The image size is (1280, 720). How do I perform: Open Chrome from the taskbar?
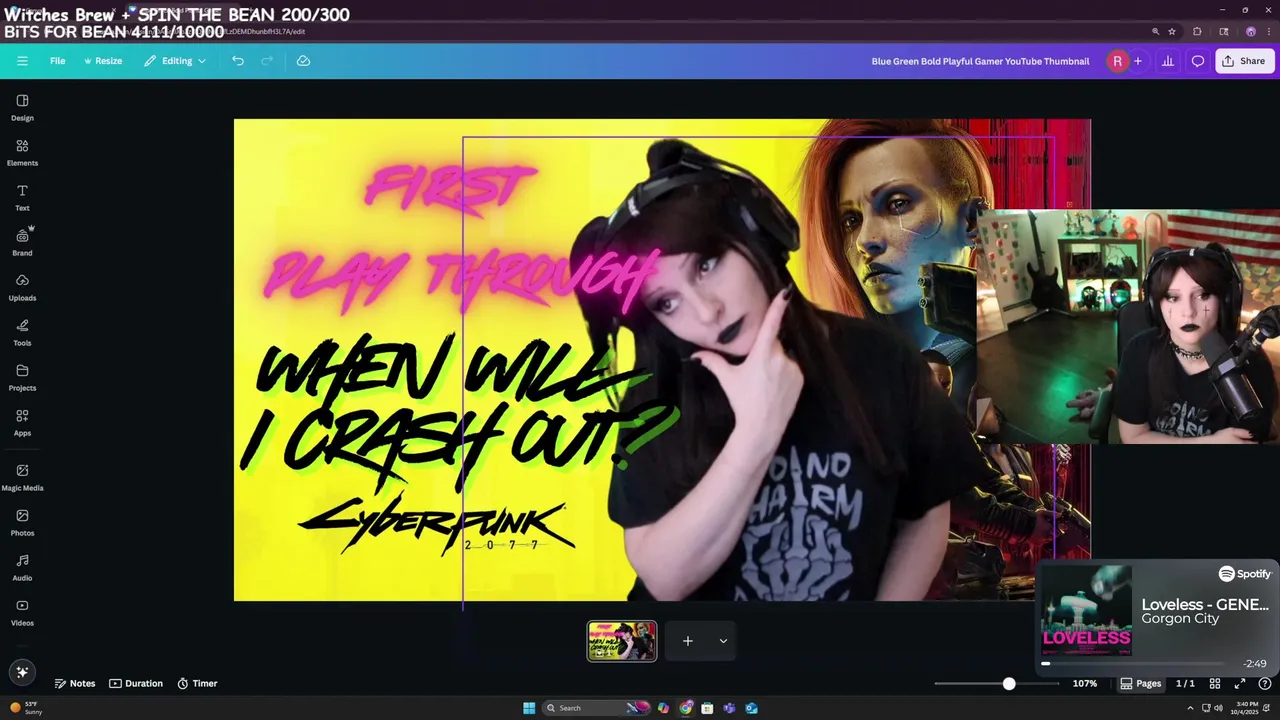tap(685, 708)
